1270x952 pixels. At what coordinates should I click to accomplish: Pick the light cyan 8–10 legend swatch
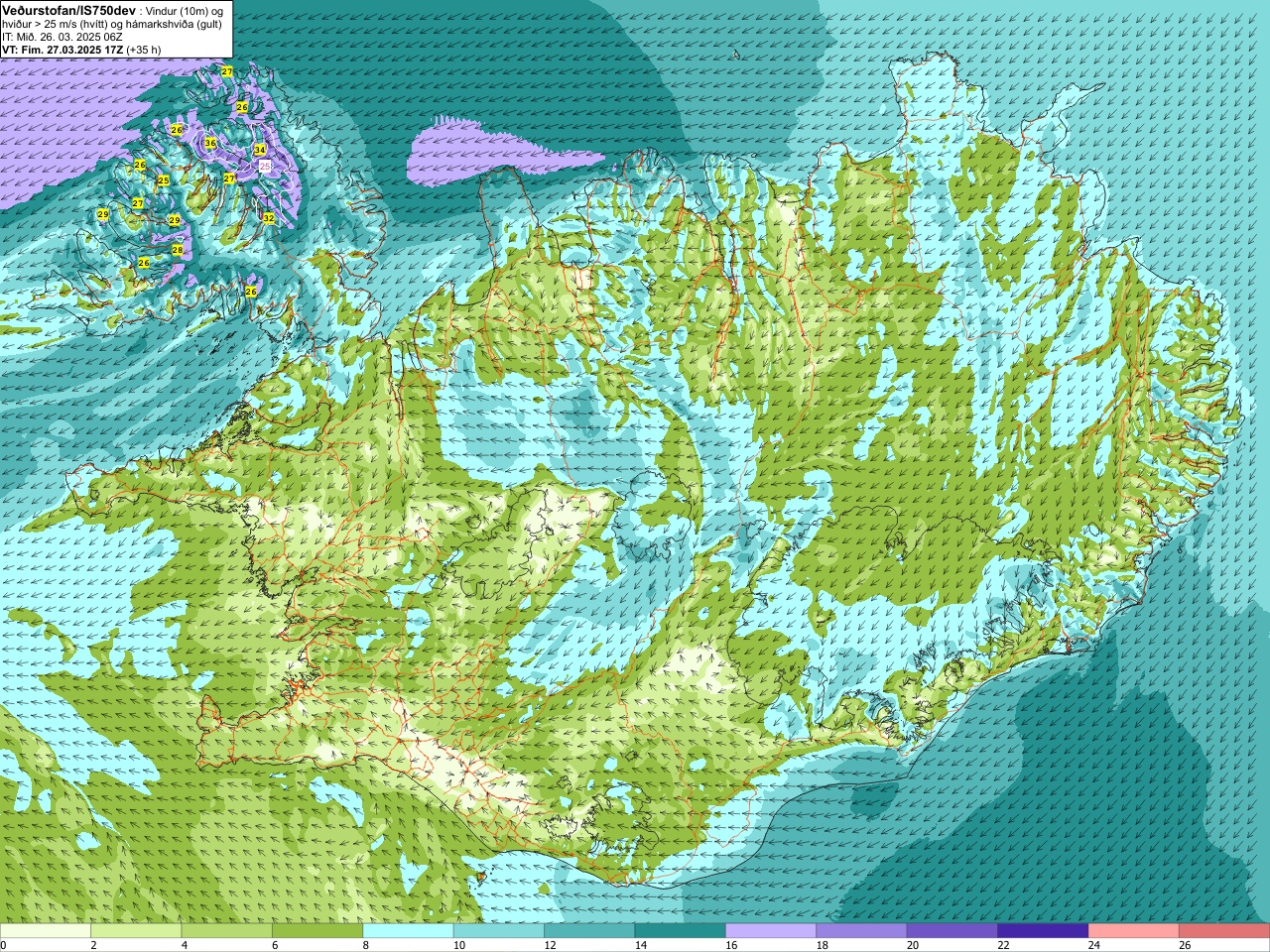point(408,931)
